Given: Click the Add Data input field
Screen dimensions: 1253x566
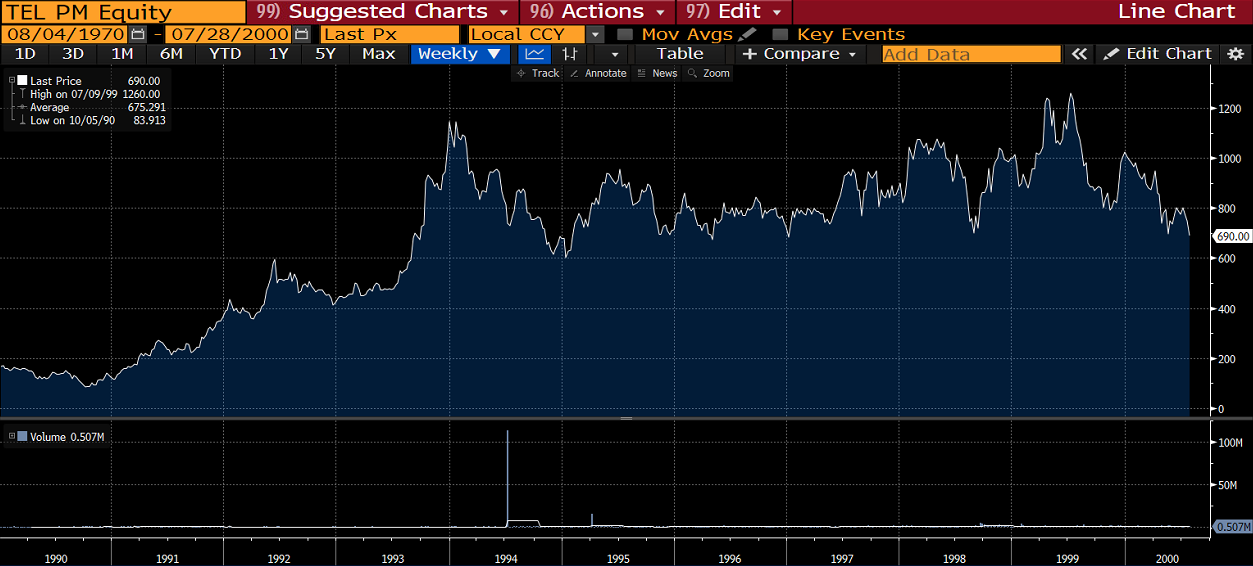Looking at the screenshot, I should 970,54.
